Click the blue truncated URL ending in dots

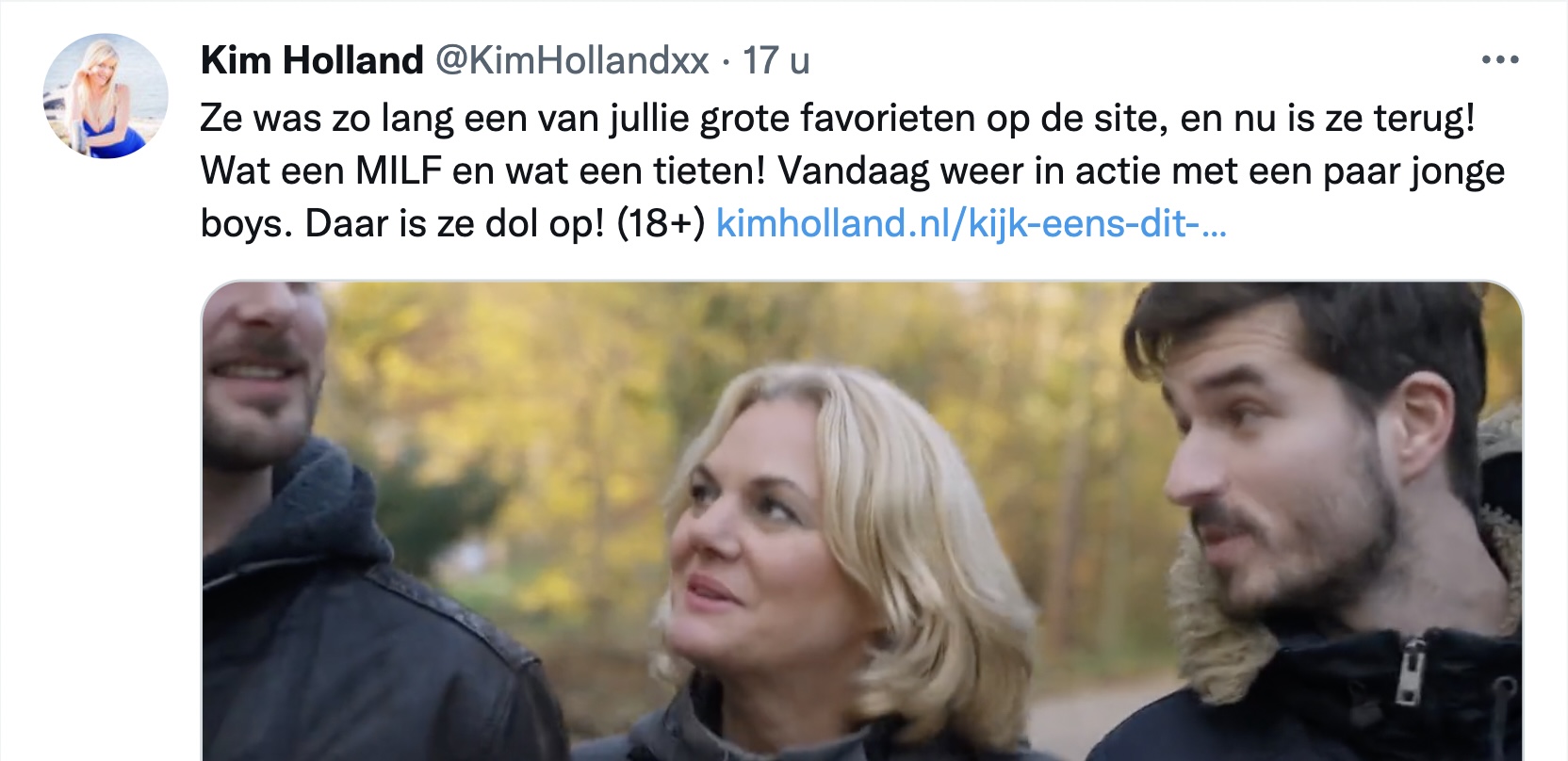tap(972, 223)
